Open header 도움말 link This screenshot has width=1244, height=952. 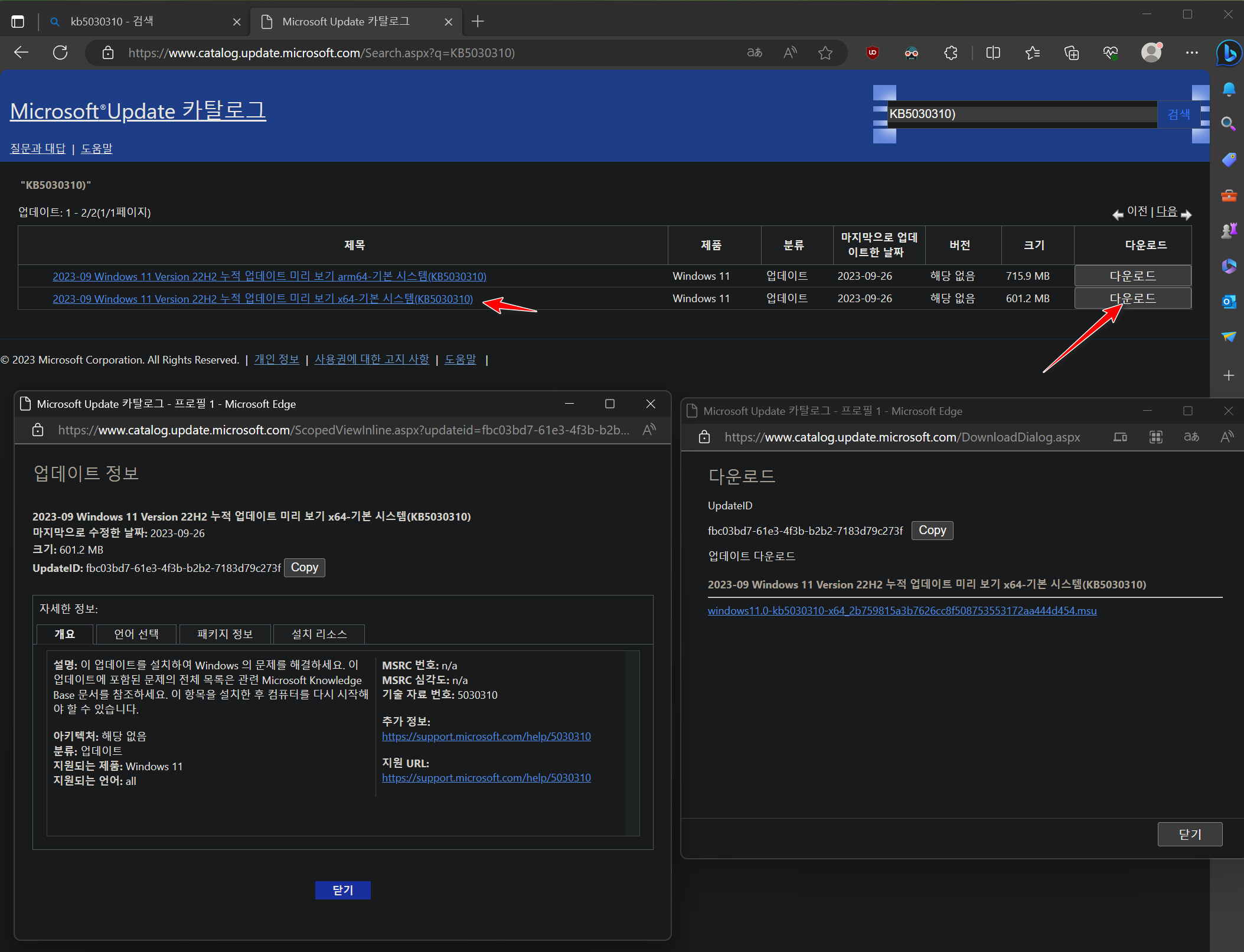96,148
